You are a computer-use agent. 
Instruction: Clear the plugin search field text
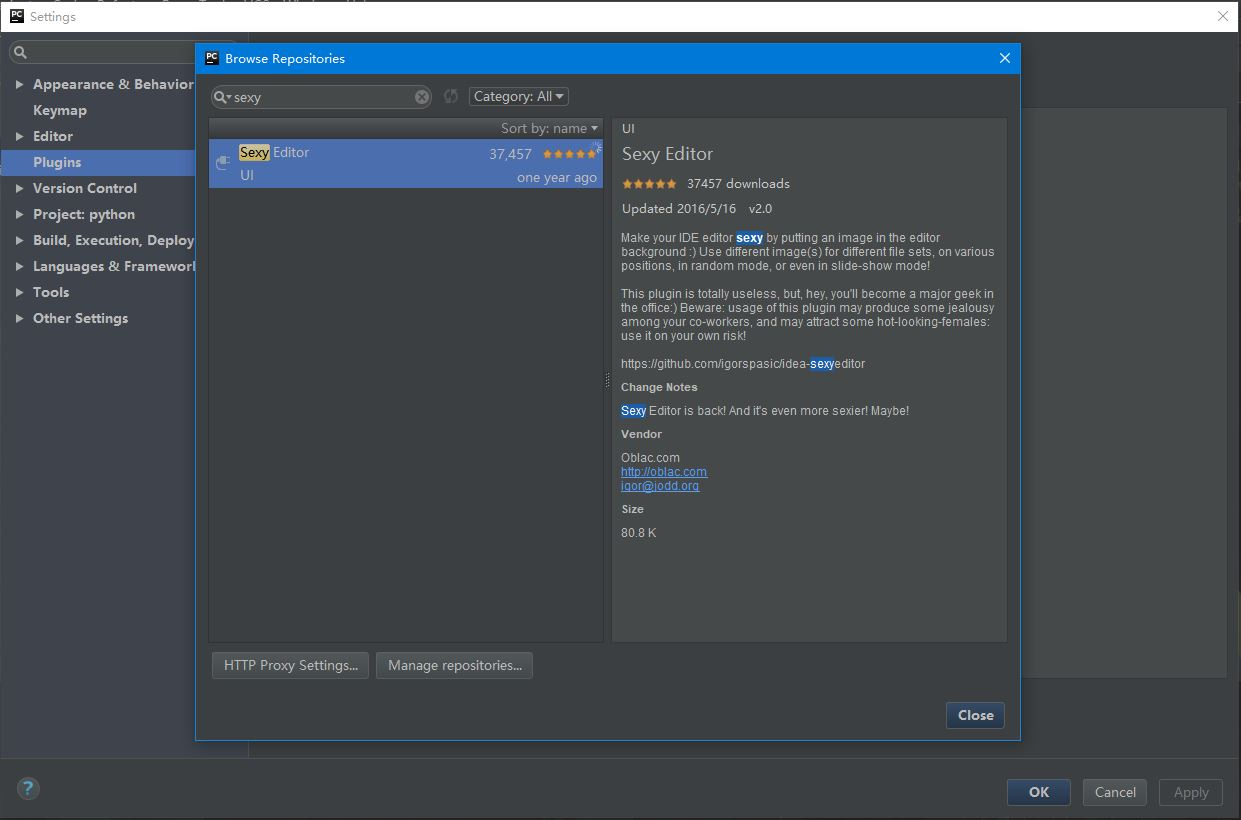coord(422,97)
